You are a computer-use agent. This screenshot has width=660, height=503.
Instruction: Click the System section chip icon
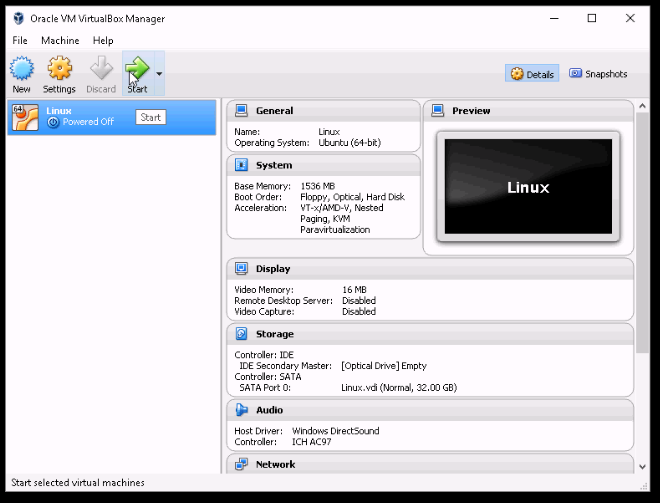[x=241, y=165]
